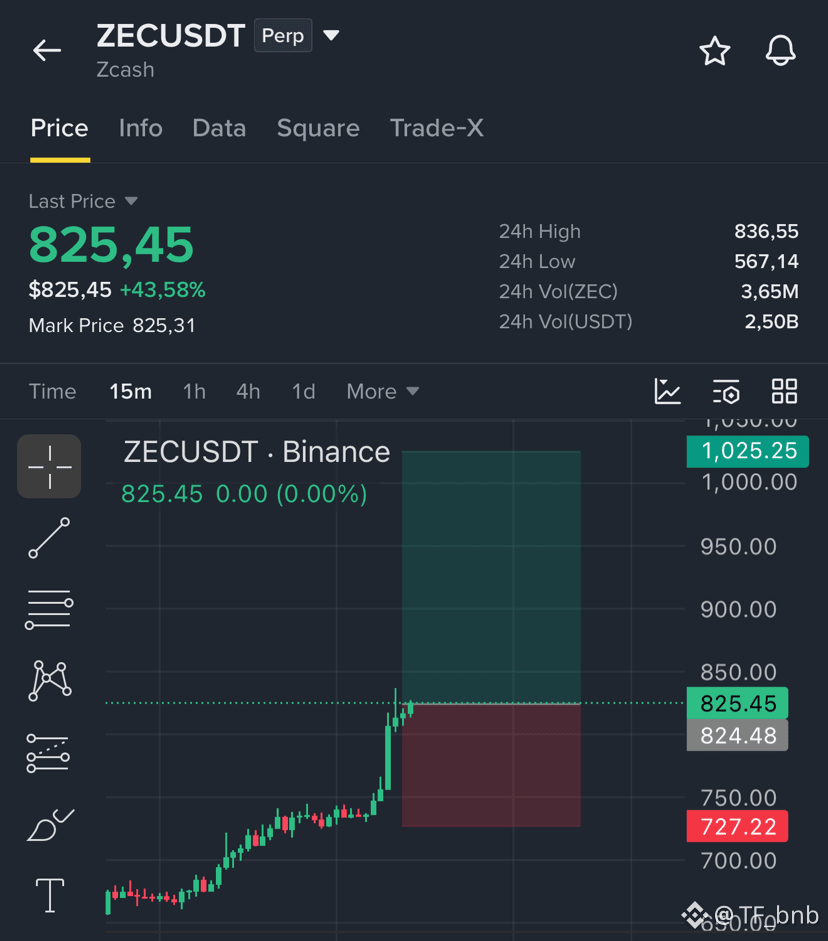Screen dimensions: 828x941
Task: Select the 1h timeframe
Action: click(194, 391)
